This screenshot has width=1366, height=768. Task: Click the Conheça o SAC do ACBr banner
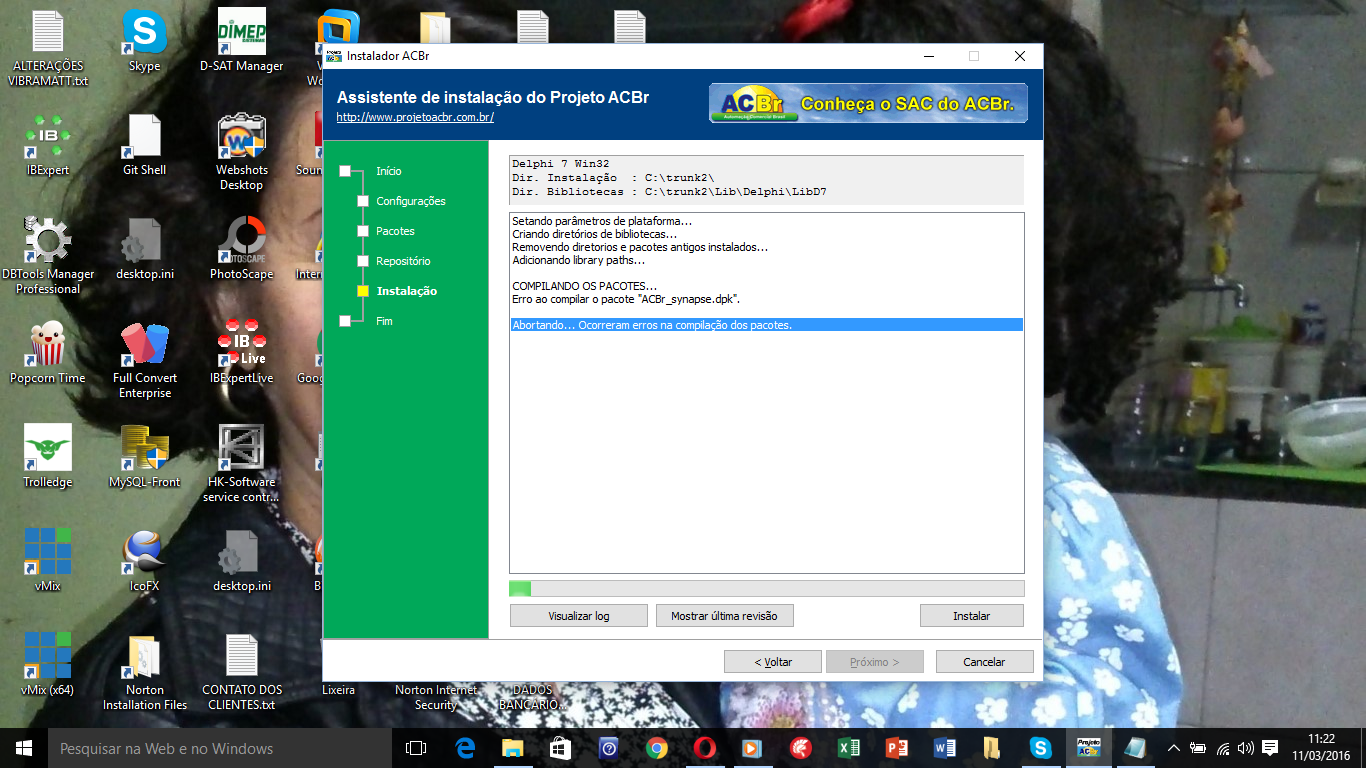(x=868, y=103)
